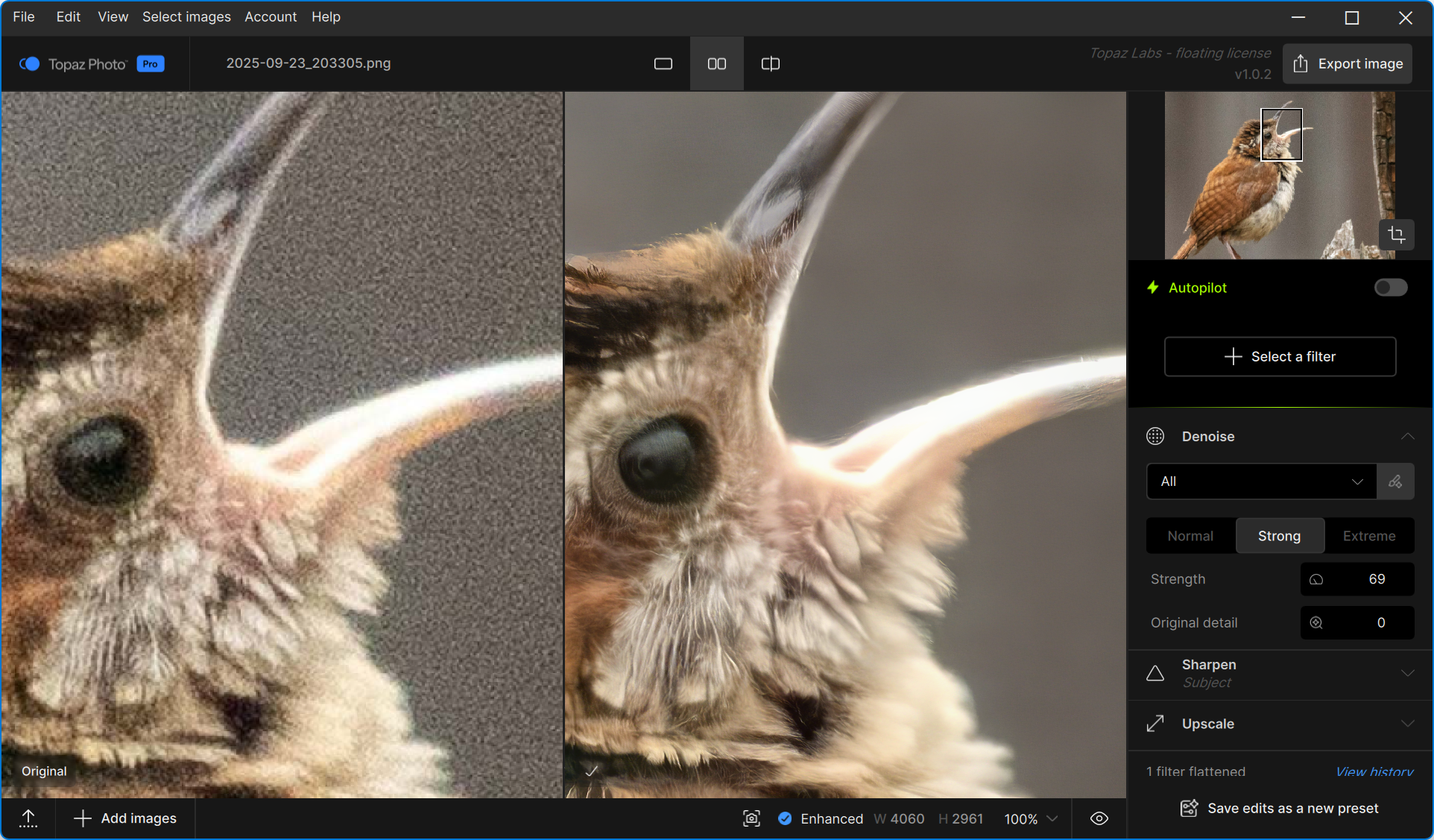This screenshot has height=840, width=1434.
Task: Click the focus capture icon beside Enhanced
Action: (751, 818)
